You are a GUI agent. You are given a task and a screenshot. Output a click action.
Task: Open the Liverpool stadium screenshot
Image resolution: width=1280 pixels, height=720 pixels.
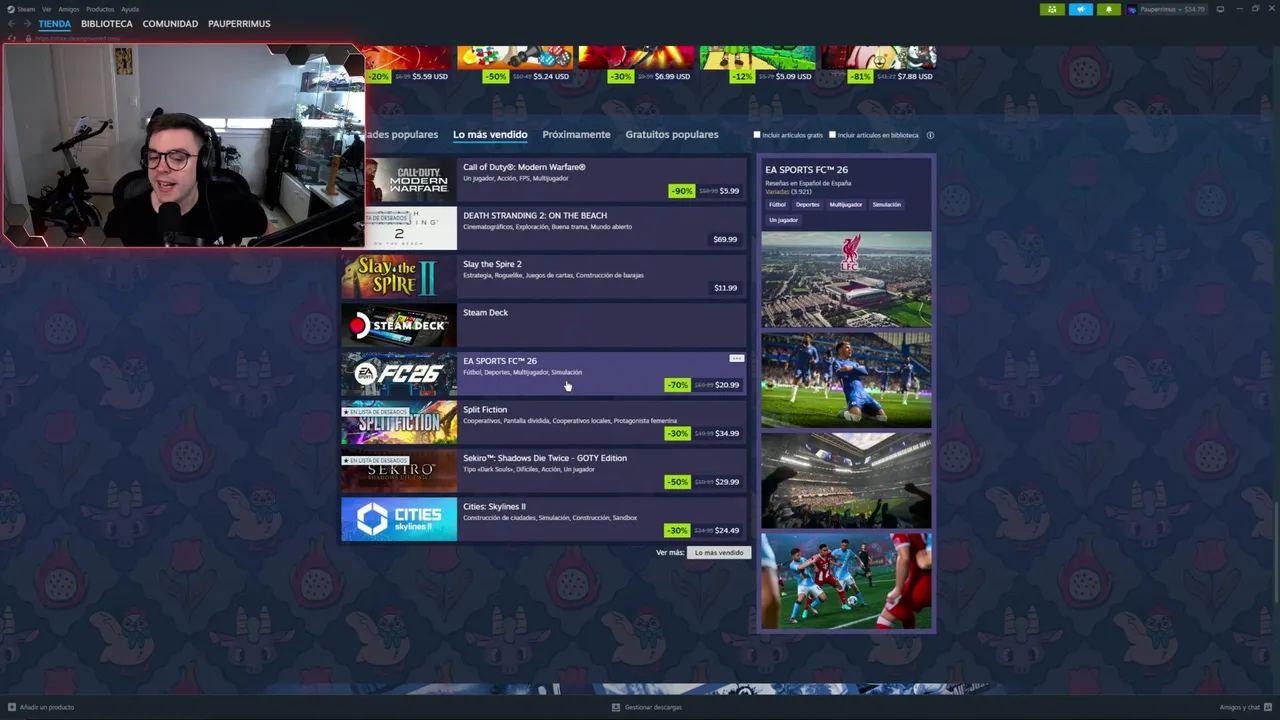point(846,279)
